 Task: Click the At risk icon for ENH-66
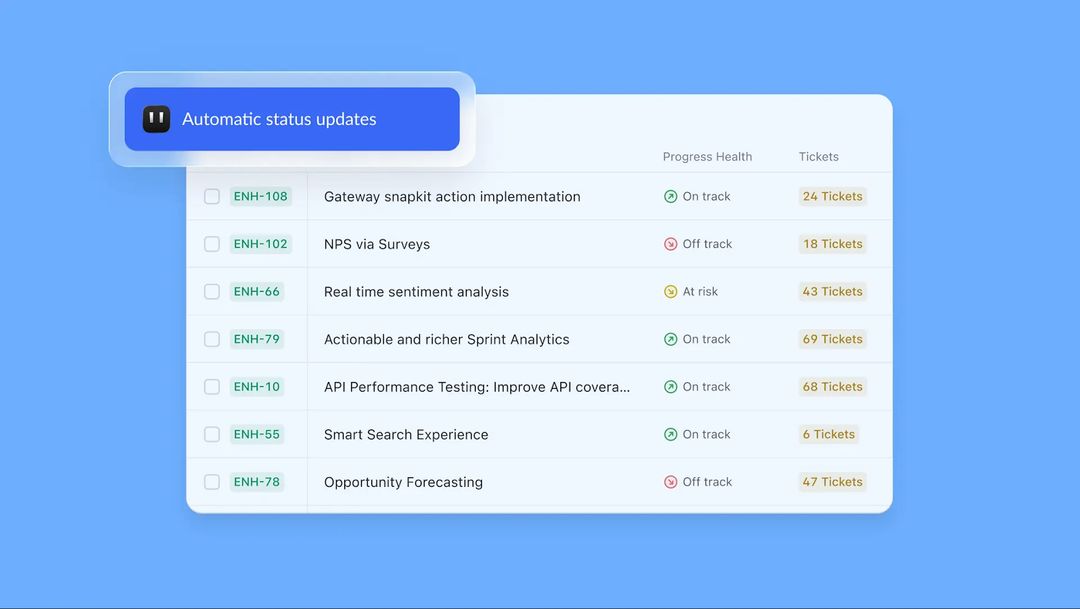[670, 291]
